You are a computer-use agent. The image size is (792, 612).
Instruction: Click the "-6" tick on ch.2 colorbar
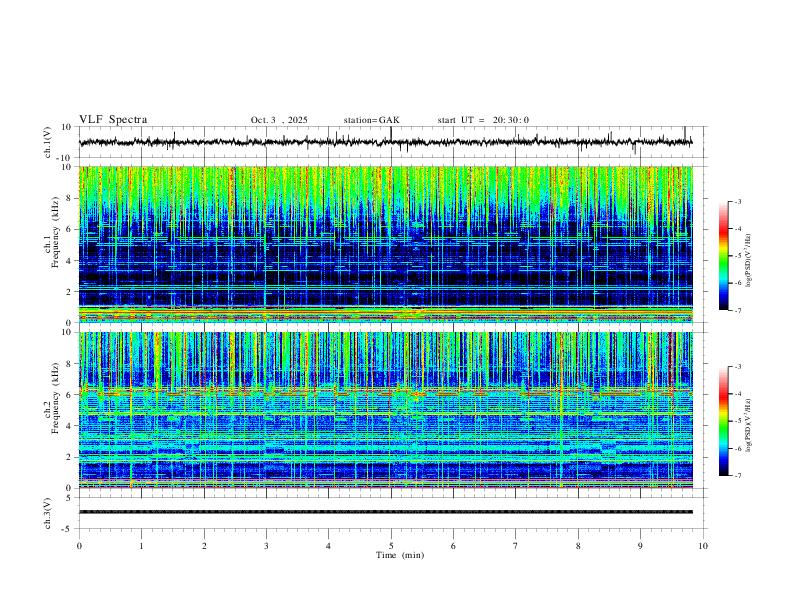coord(738,448)
